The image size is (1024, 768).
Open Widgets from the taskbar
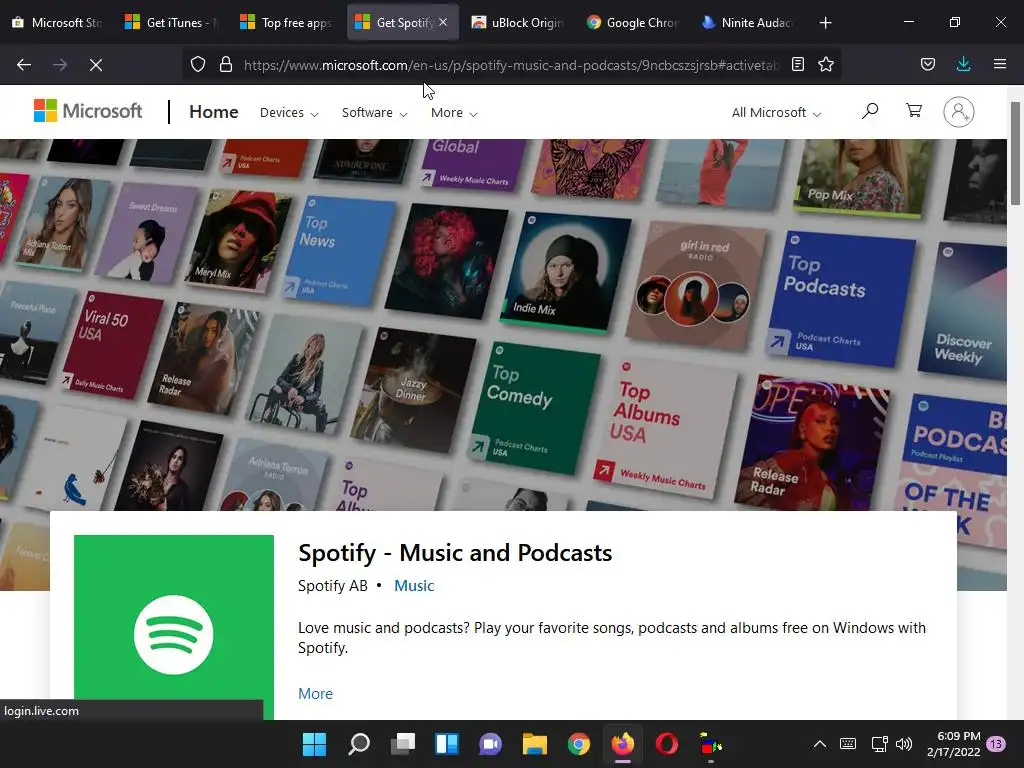pyautogui.click(x=447, y=744)
